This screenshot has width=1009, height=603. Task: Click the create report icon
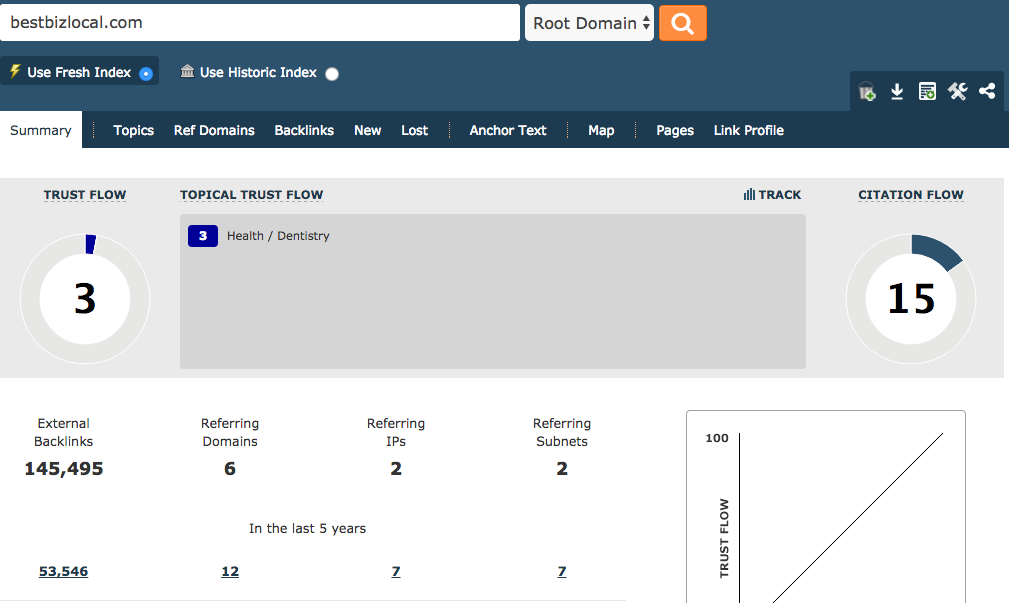[927, 92]
